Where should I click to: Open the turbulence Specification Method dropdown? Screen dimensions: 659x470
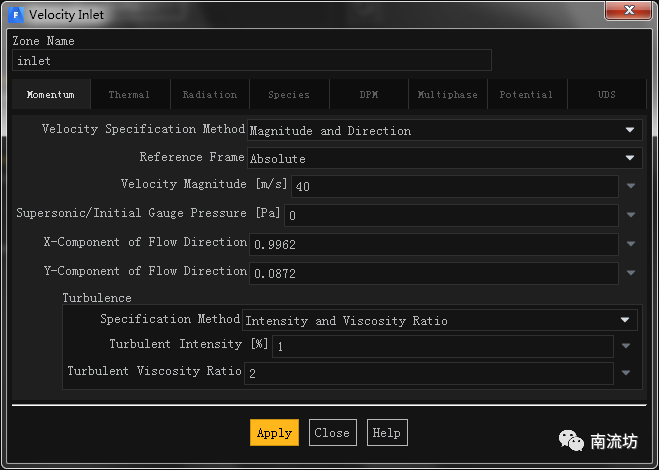pyautogui.click(x=625, y=321)
